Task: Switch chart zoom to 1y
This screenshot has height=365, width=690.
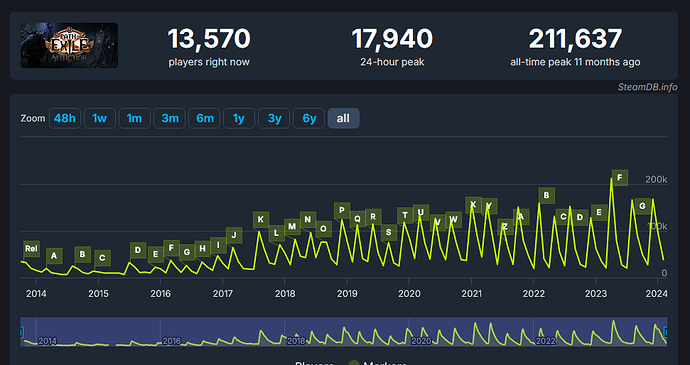Action: click(x=239, y=118)
